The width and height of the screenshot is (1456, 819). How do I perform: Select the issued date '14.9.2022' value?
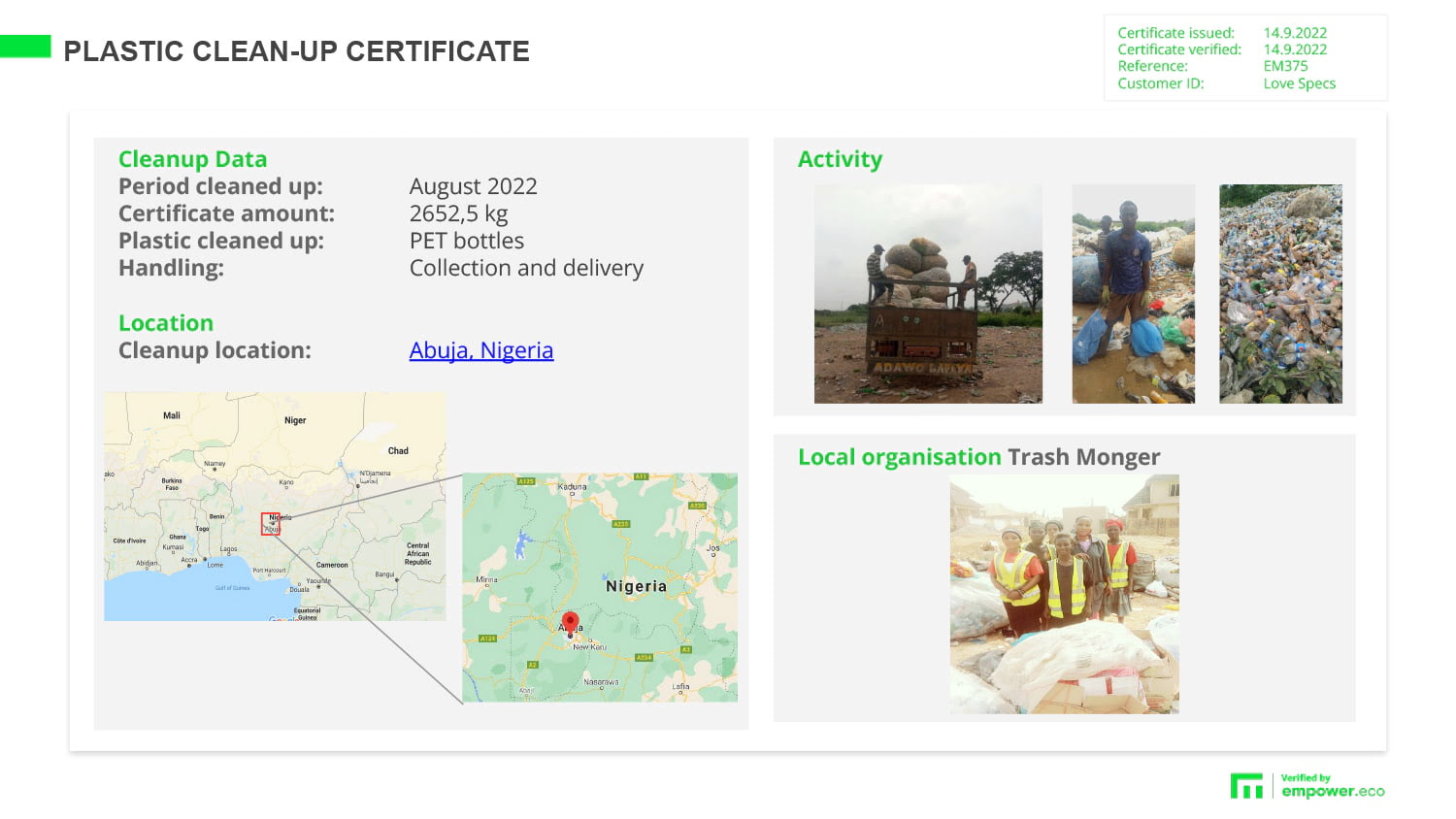pos(1295,33)
